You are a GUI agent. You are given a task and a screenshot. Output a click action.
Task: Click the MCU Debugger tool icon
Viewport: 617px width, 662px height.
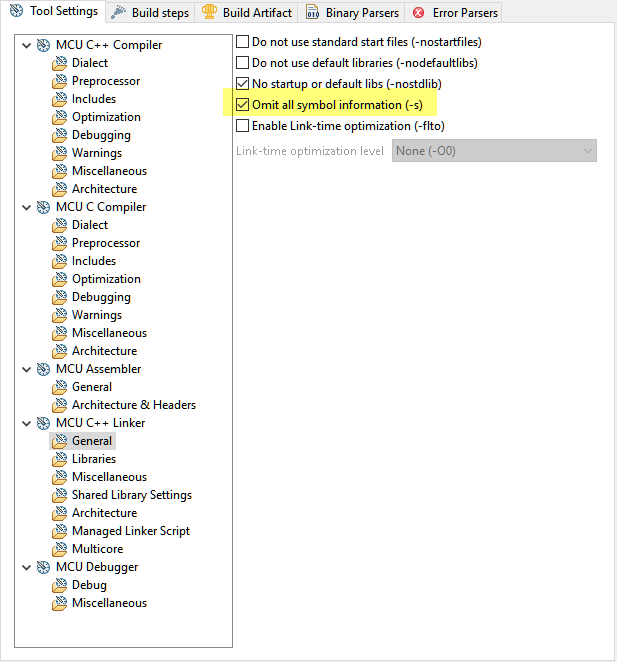pyautogui.click(x=43, y=567)
